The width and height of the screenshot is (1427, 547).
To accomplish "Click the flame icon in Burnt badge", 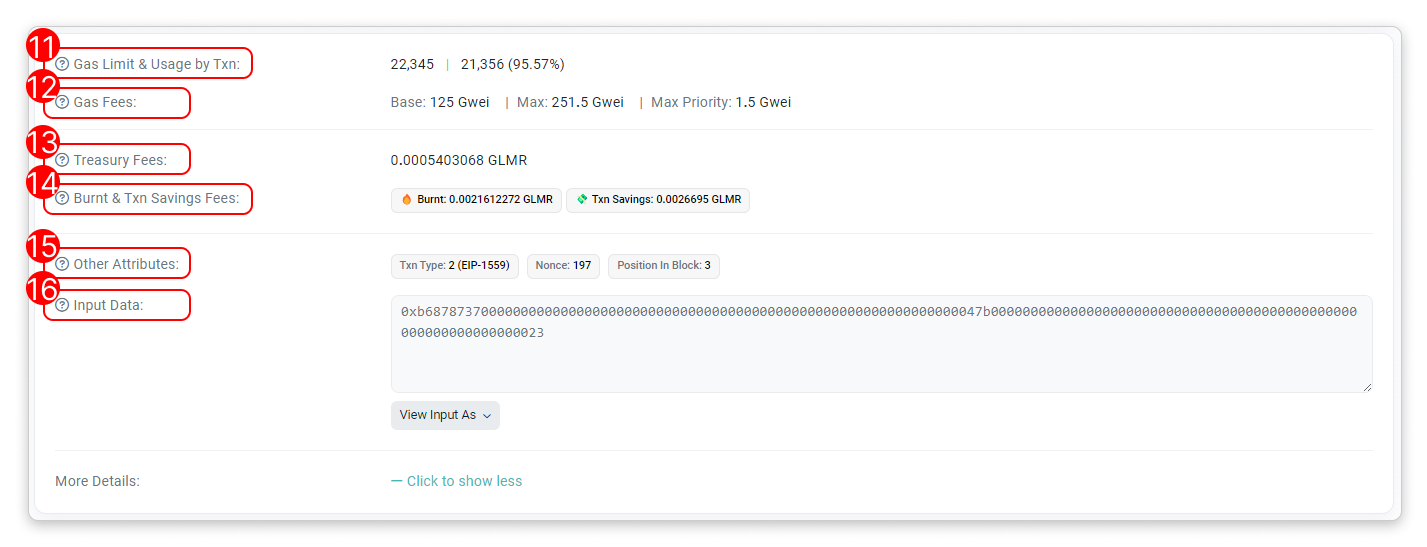I will tap(407, 200).
